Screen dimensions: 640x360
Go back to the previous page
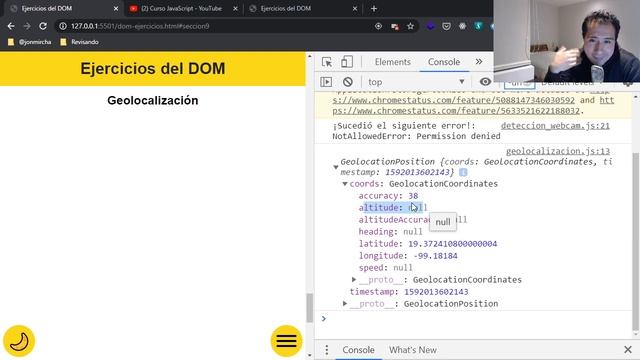click(x=11, y=26)
